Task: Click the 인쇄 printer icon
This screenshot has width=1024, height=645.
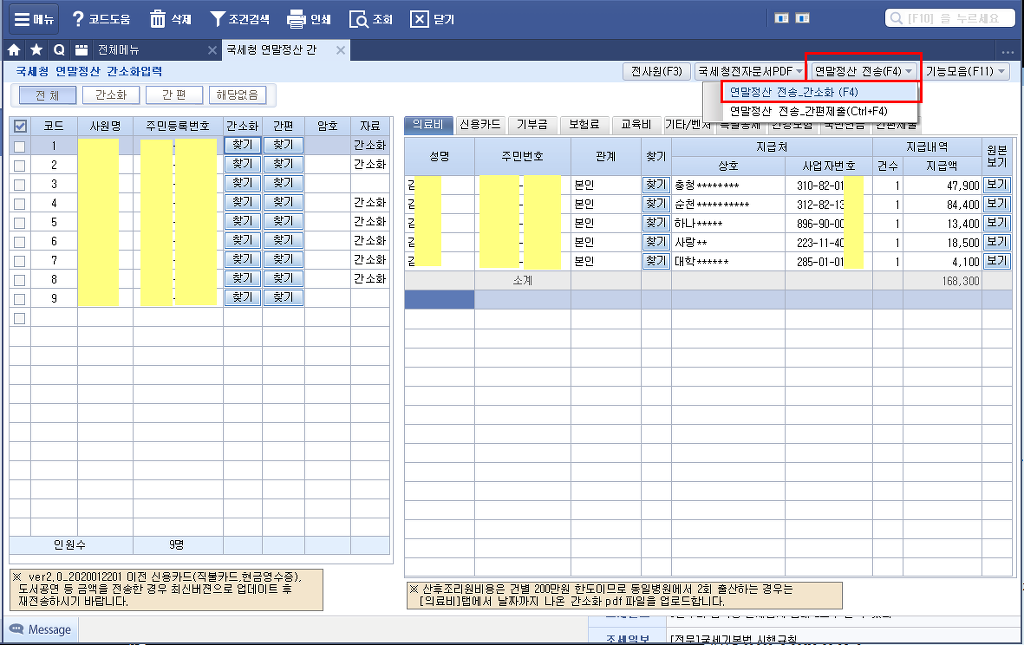Action: (x=295, y=19)
